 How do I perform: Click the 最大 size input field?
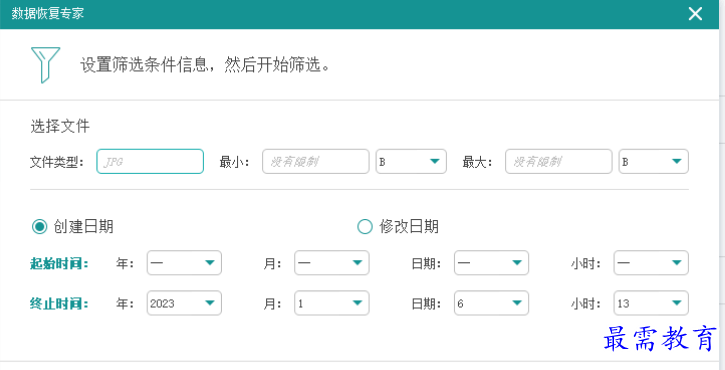coord(559,161)
